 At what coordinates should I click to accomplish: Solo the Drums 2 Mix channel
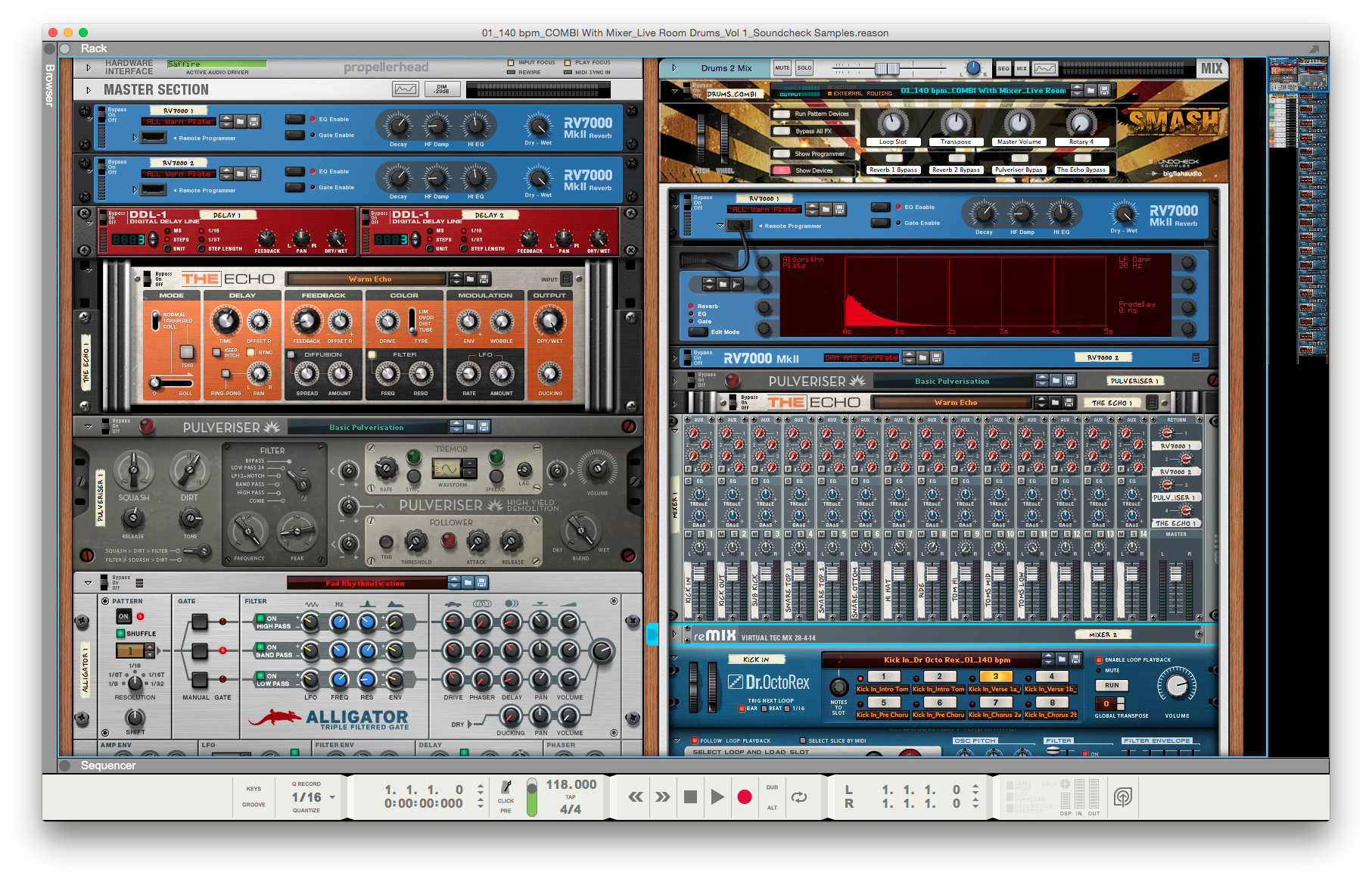tap(804, 68)
